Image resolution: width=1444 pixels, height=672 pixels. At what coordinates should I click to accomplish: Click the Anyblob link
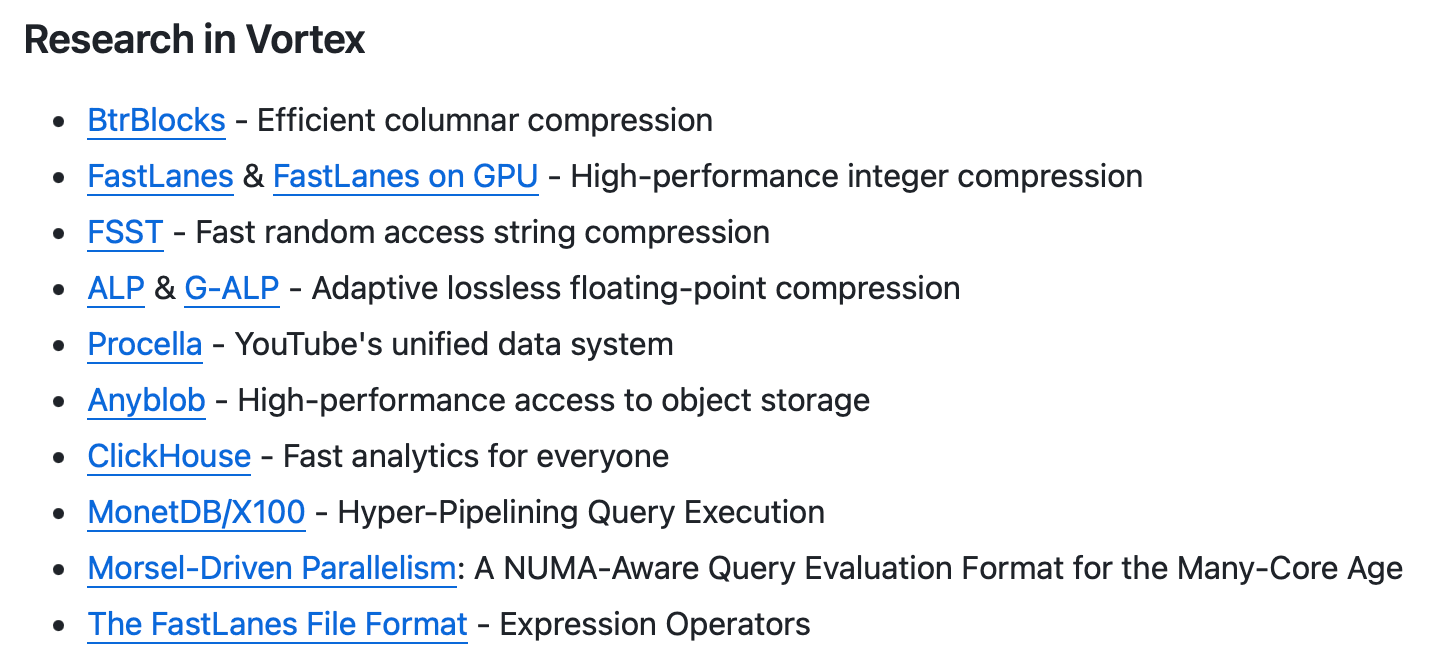tap(146, 401)
